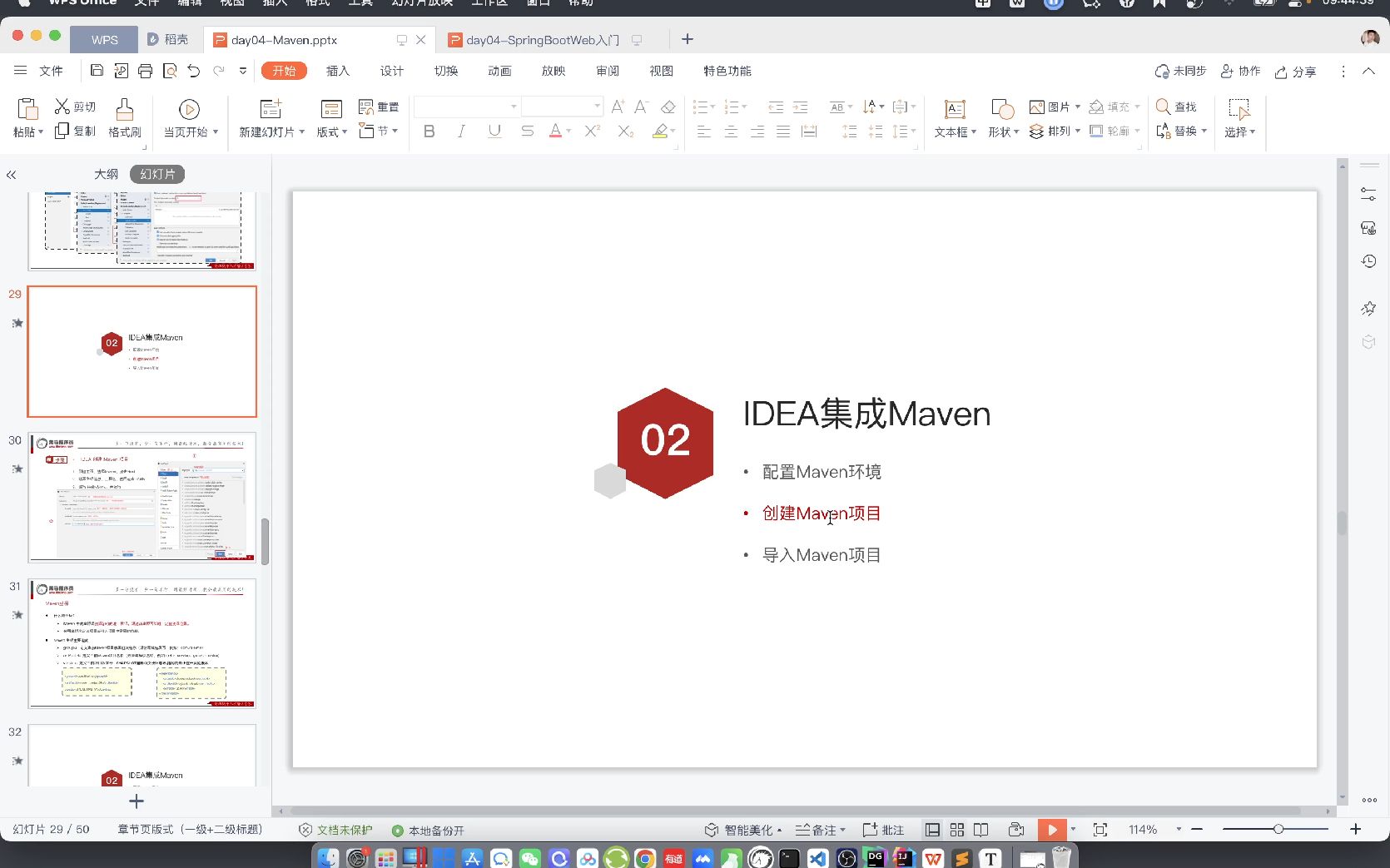
Task: Toggle superscript formatting
Action: click(x=592, y=131)
